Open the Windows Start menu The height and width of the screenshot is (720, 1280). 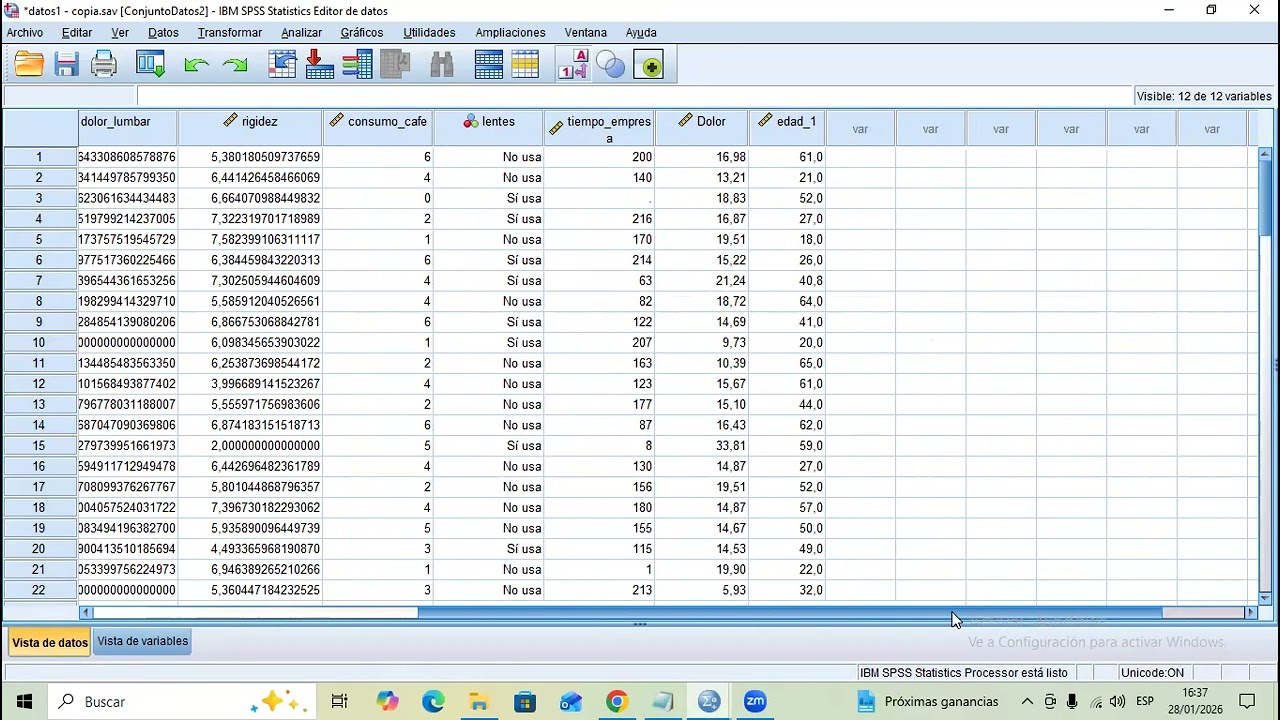pyautogui.click(x=24, y=702)
